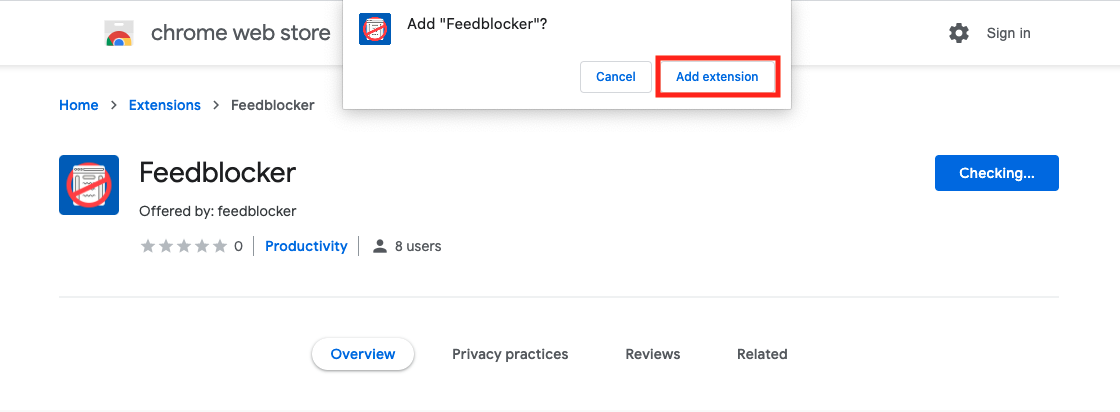Screen dimensions: 1120x412
Task: Click the five-star rating row
Action: click(184, 246)
